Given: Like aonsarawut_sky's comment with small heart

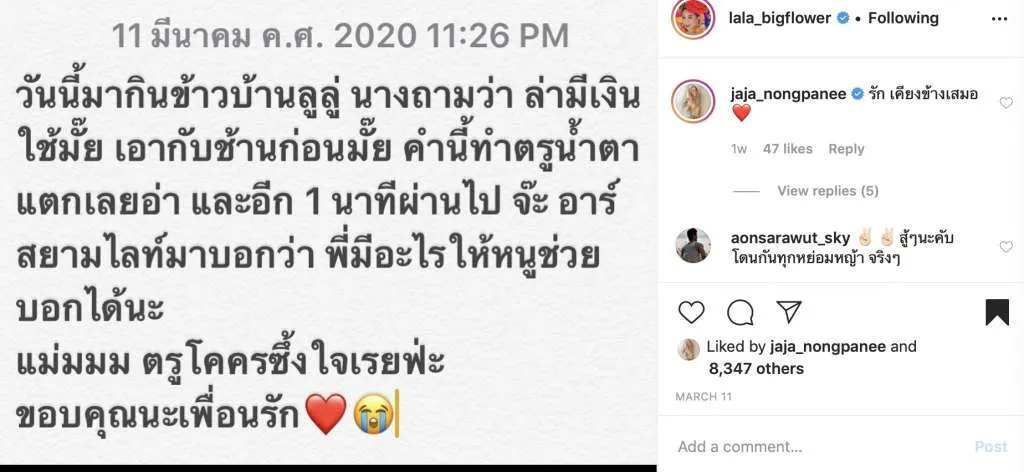Looking at the screenshot, I should (1006, 247).
